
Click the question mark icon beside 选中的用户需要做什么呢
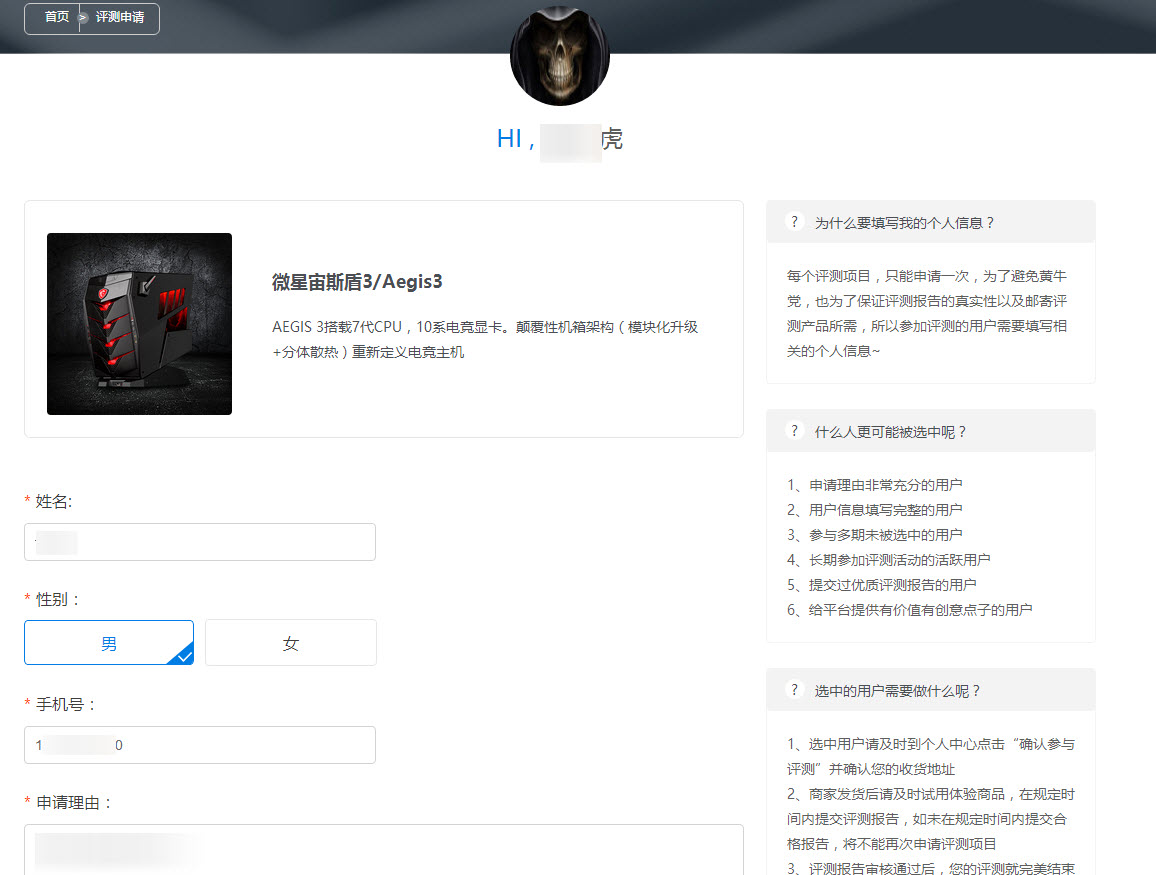tap(794, 689)
